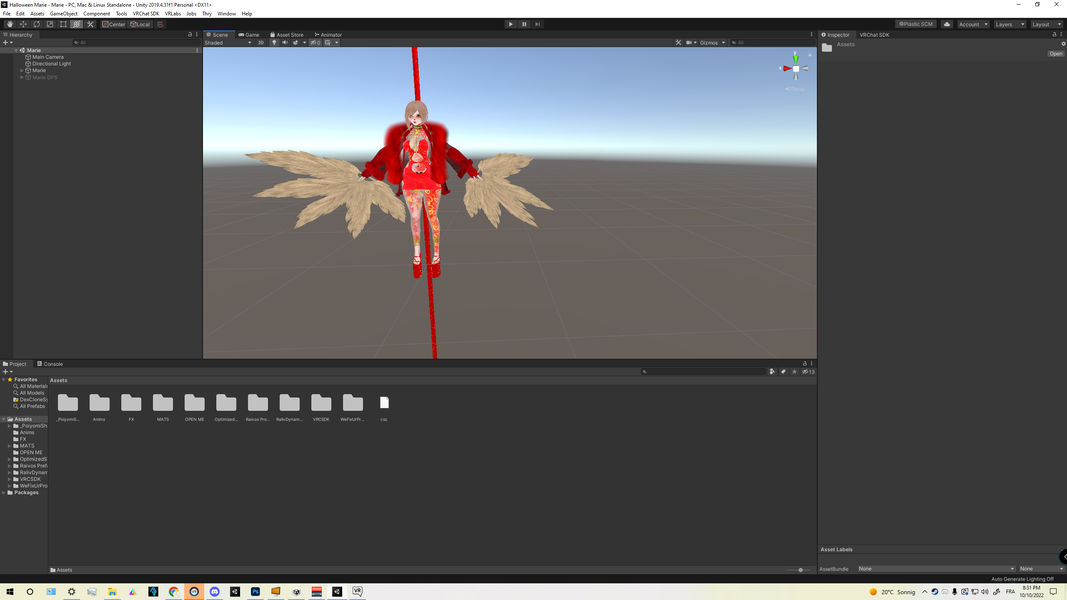Open the Layers dropdown
1067x600 pixels.
[1009, 24]
